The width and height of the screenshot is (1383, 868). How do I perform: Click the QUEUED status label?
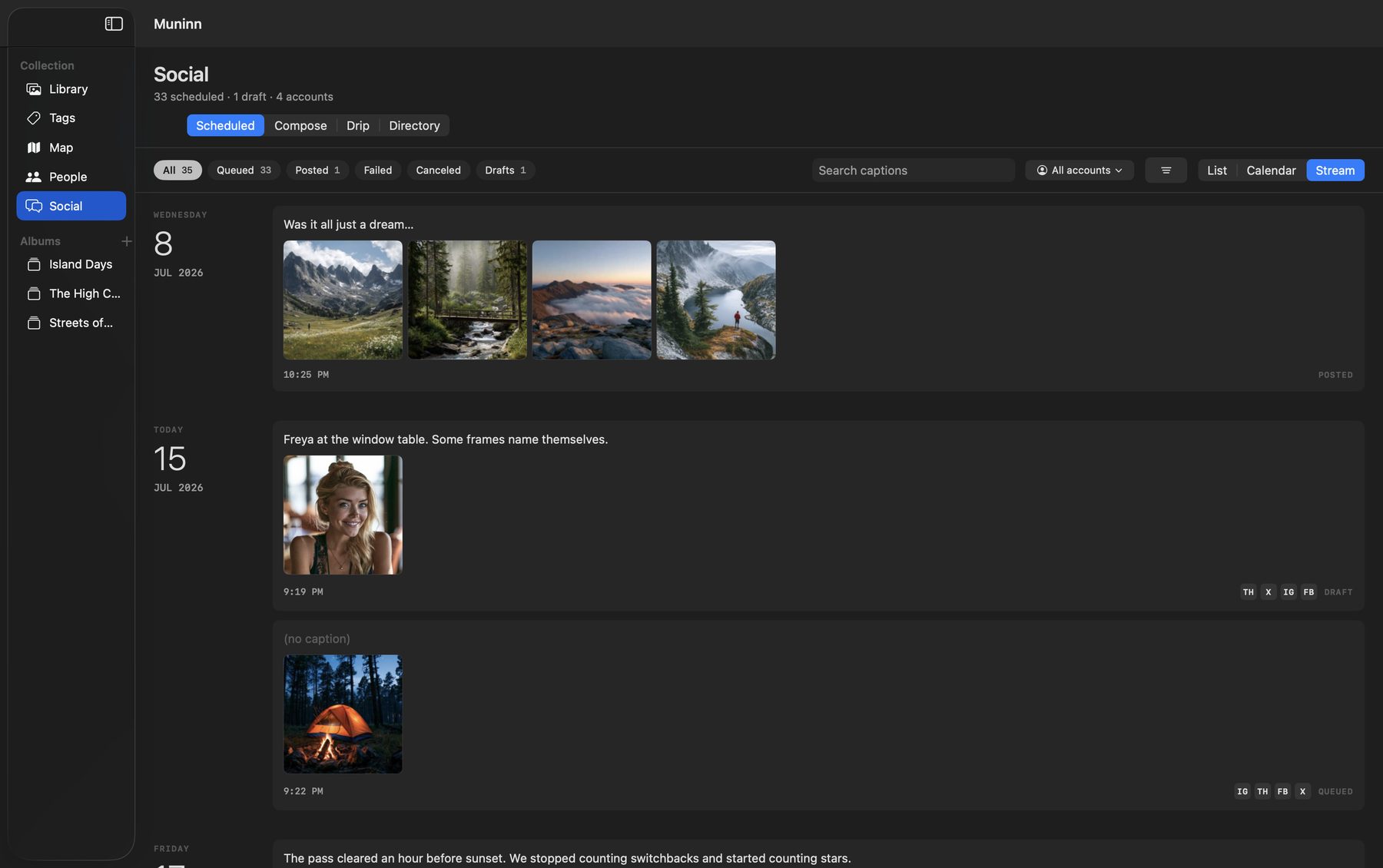point(1335,791)
